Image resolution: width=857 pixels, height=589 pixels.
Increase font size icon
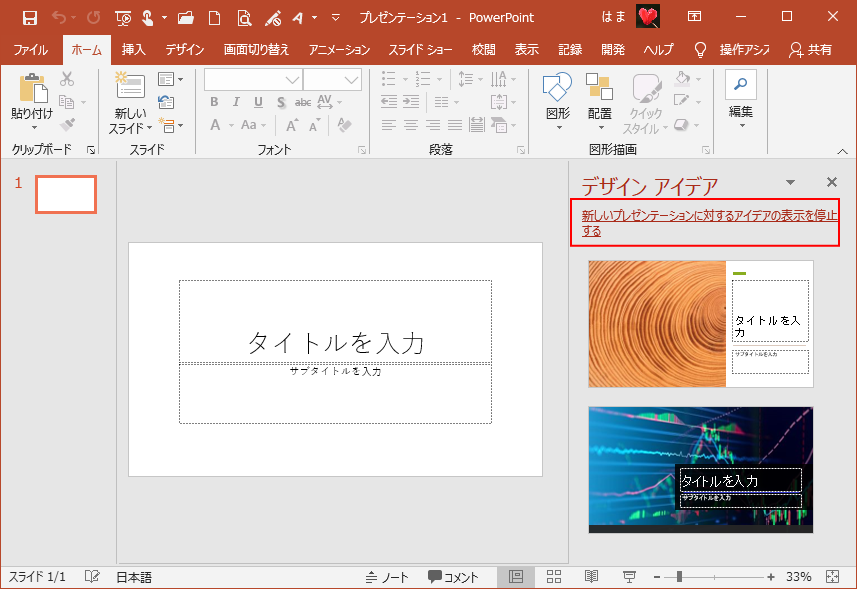pyautogui.click(x=292, y=125)
